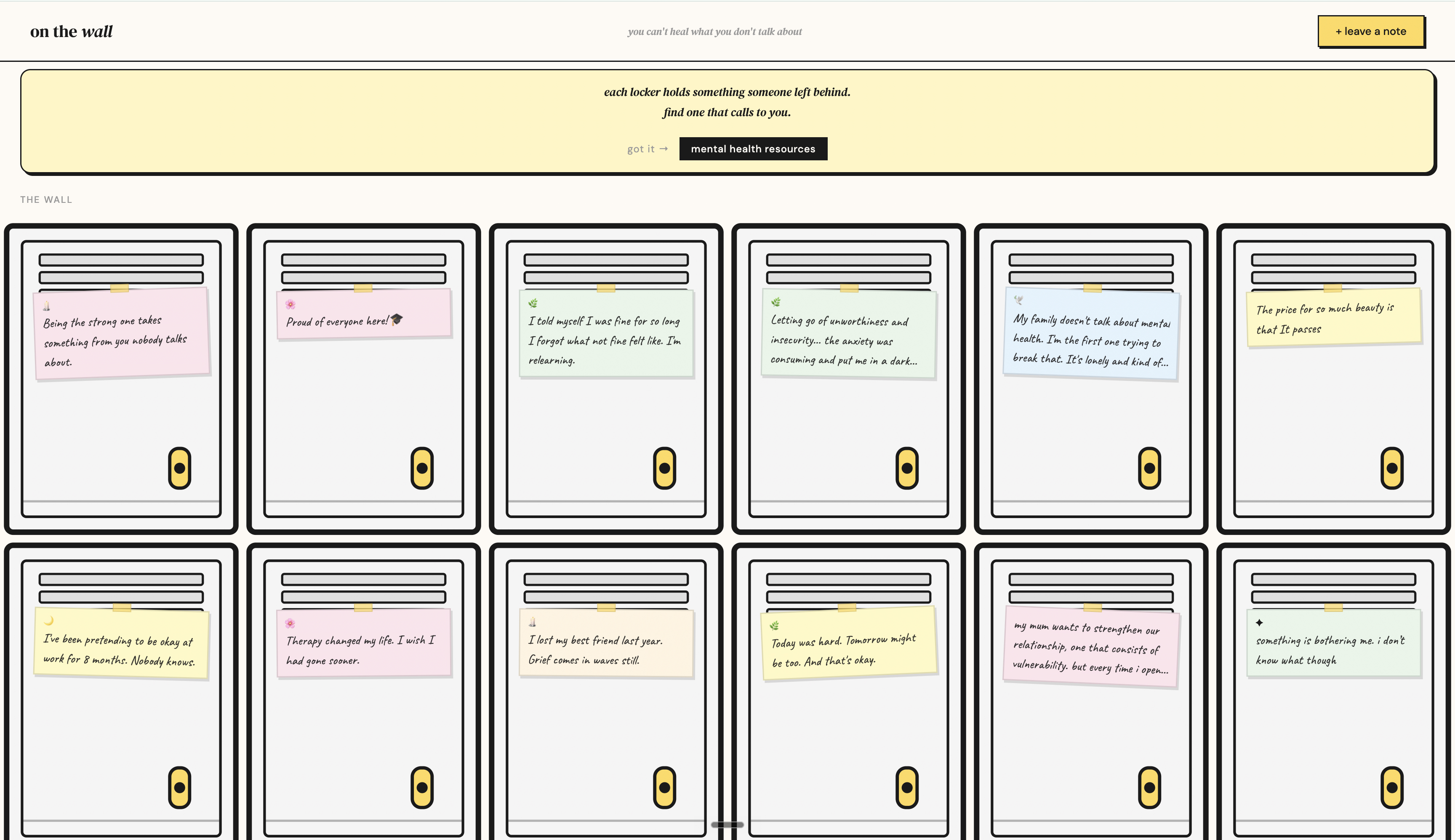Open the yellow 'The price for so much beauty' note
The height and width of the screenshot is (840, 1455).
[x=1333, y=317]
